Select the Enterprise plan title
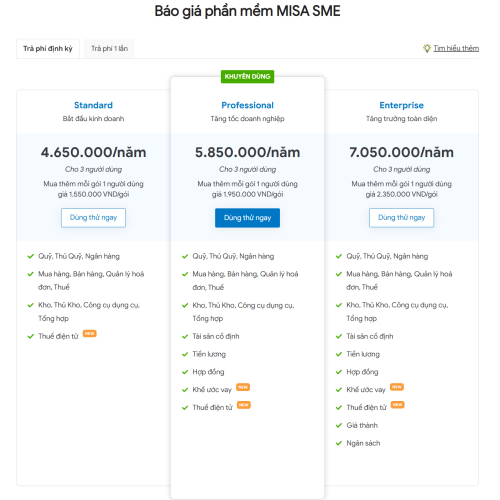500x500 pixels. coord(401,105)
